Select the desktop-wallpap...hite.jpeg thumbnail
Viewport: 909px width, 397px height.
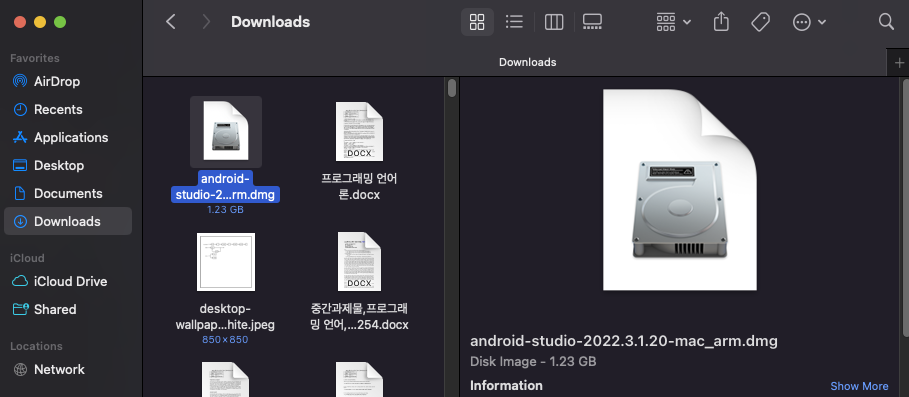click(226, 262)
